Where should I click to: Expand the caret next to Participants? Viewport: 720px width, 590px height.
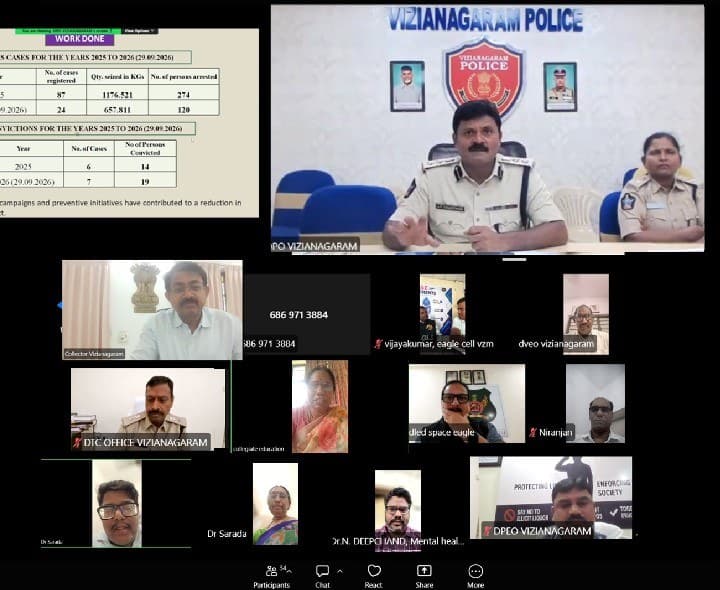click(289, 572)
